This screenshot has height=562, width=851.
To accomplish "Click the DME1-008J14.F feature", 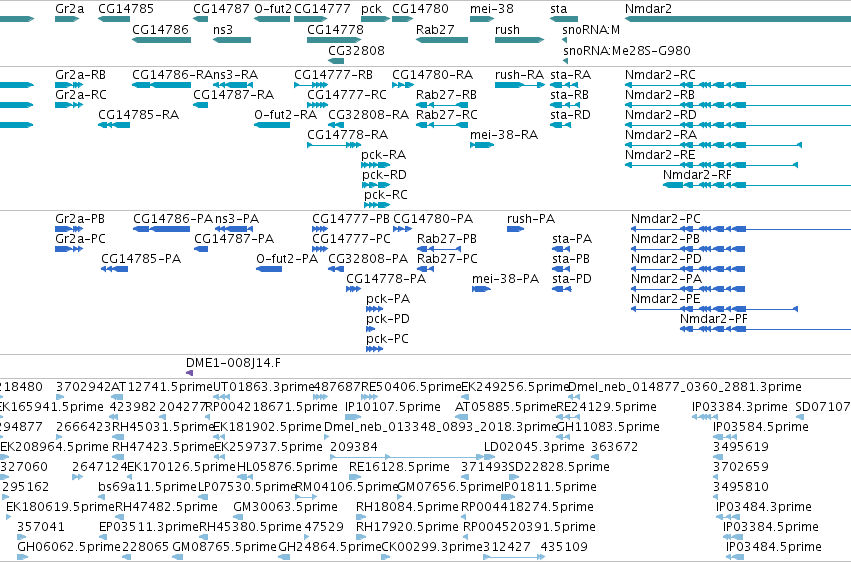I will tap(189, 373).
